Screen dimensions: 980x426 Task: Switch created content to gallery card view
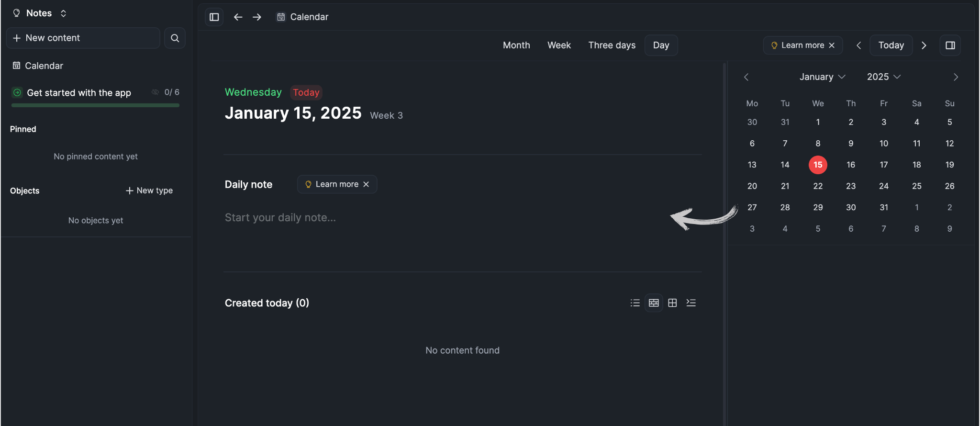(x=654, y=303)
